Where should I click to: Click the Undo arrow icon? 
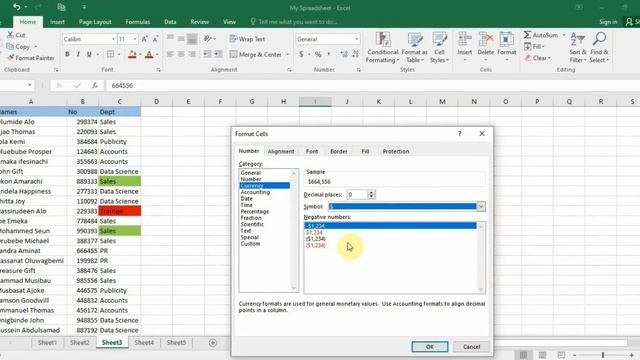click(16, 7)
